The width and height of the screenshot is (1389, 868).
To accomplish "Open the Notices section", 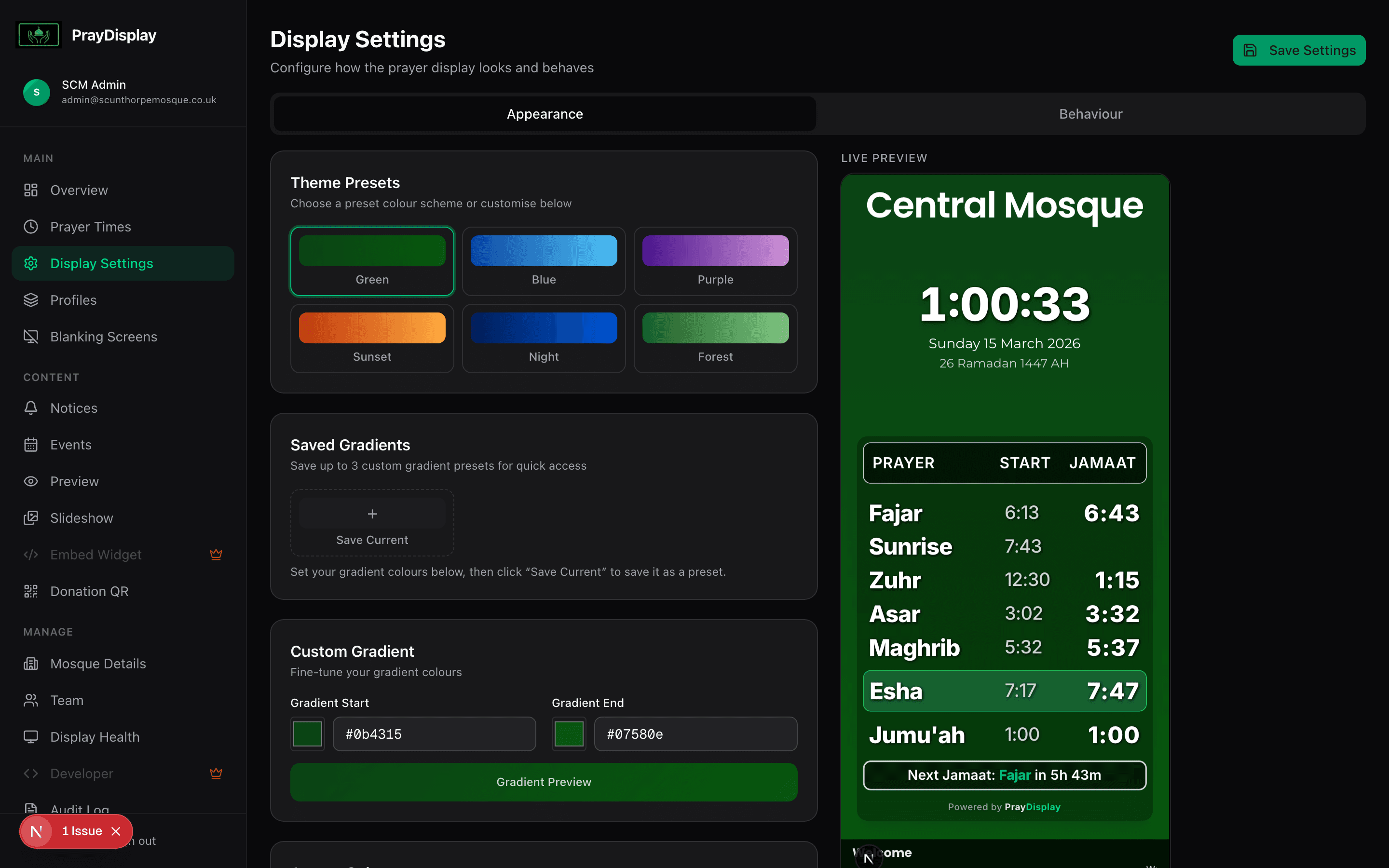I will 73,407.
